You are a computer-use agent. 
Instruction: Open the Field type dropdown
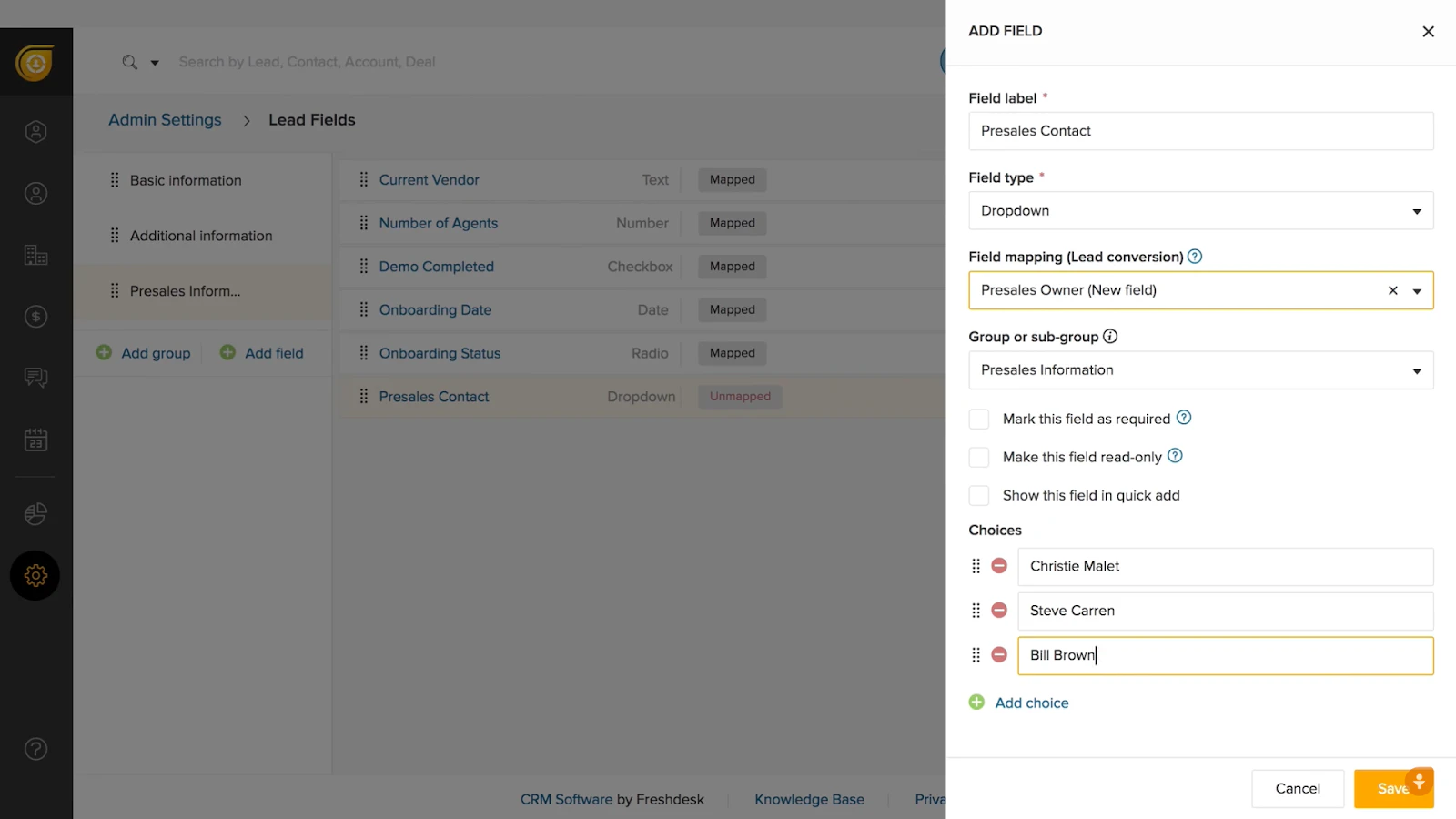(1201, 211)
